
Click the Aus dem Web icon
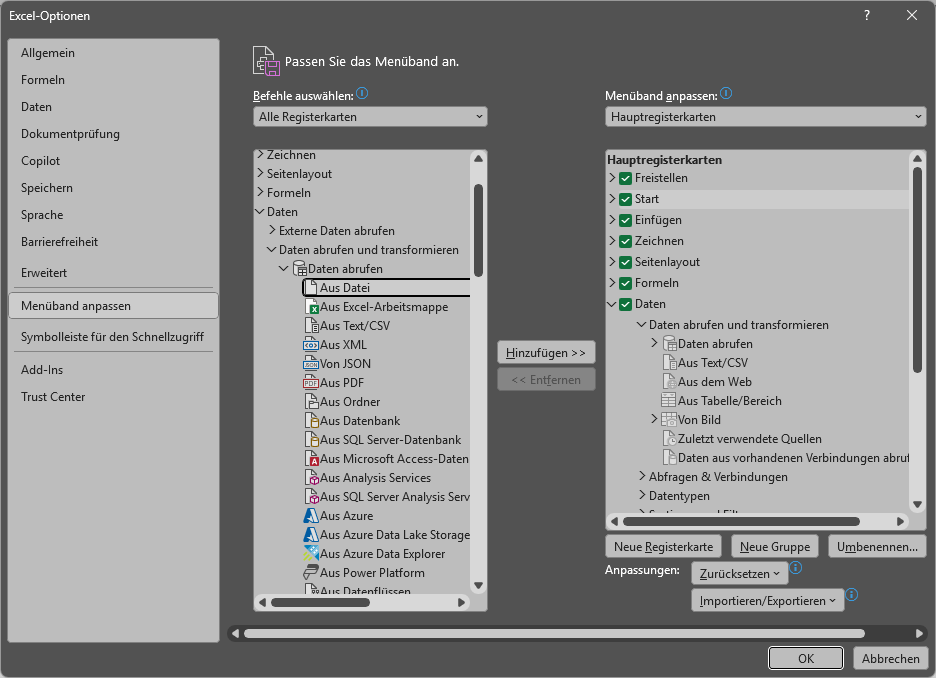670,382
